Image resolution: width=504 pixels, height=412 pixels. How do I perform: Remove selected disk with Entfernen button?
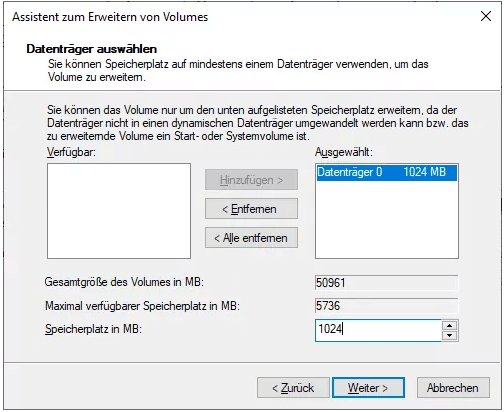pyautogui.click(x=251, y=209)
